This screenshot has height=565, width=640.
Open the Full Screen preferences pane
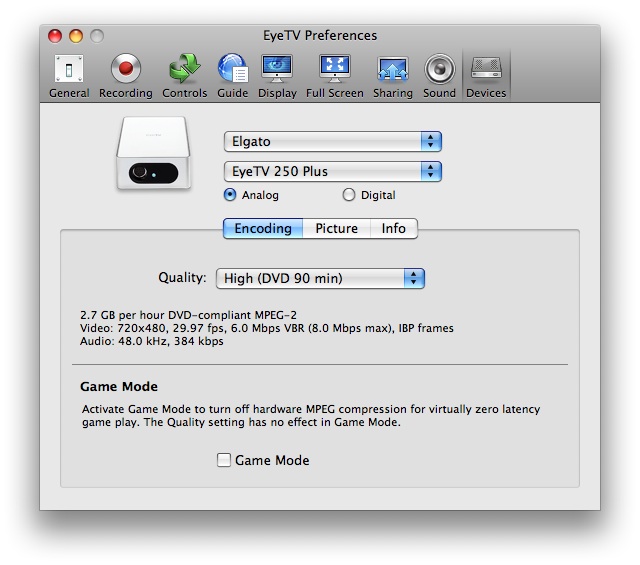coord(335,76)
